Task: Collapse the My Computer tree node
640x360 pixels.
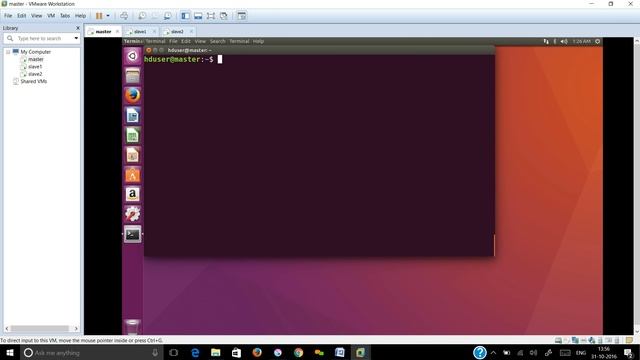Action: (8, 52)
